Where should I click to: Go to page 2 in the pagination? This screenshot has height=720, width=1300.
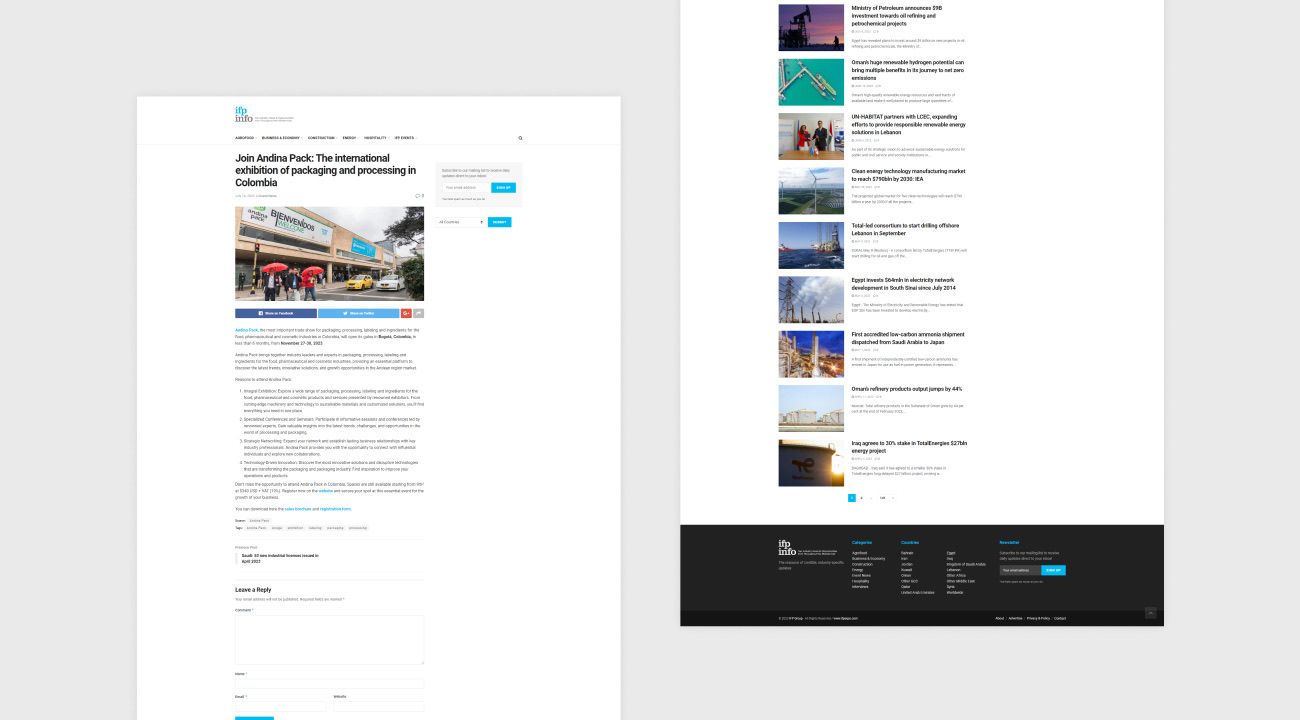pos(862,497)
